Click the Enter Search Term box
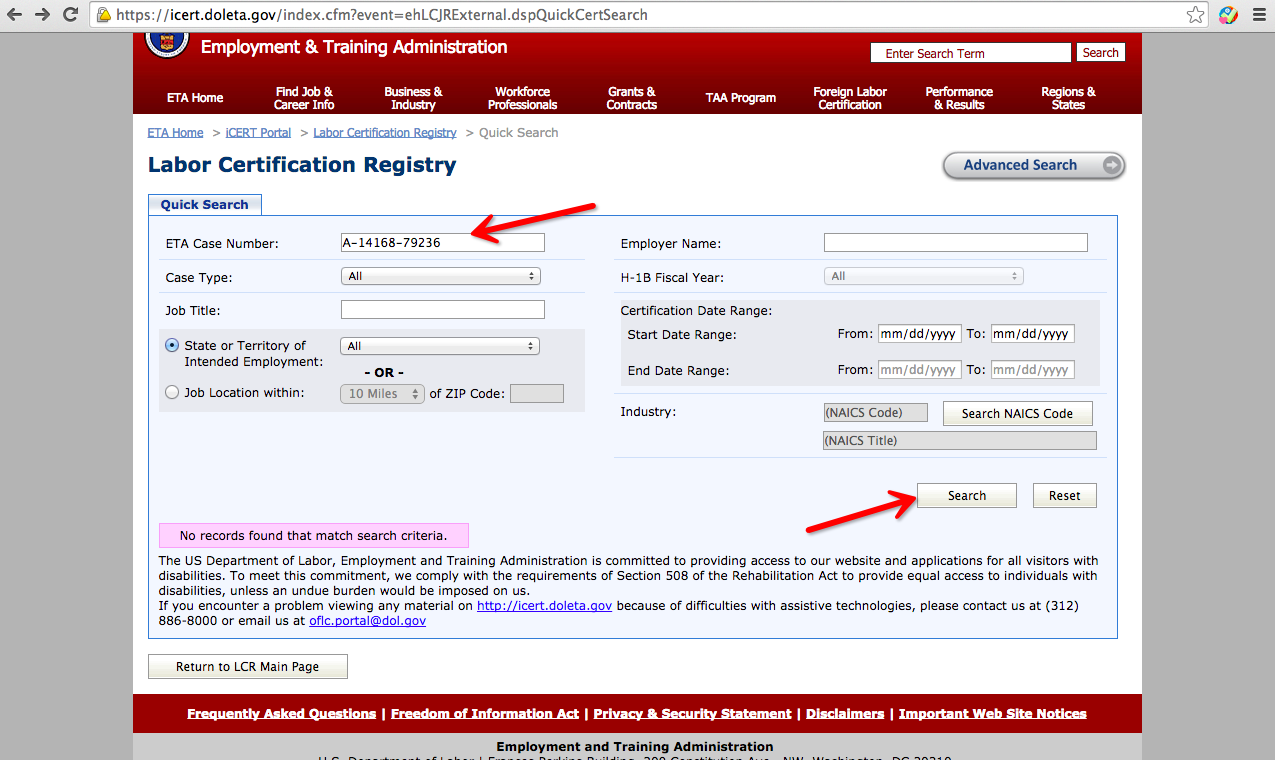Image resolution: width=1275 pixels, height=760 pixels. tap(971, 53)
